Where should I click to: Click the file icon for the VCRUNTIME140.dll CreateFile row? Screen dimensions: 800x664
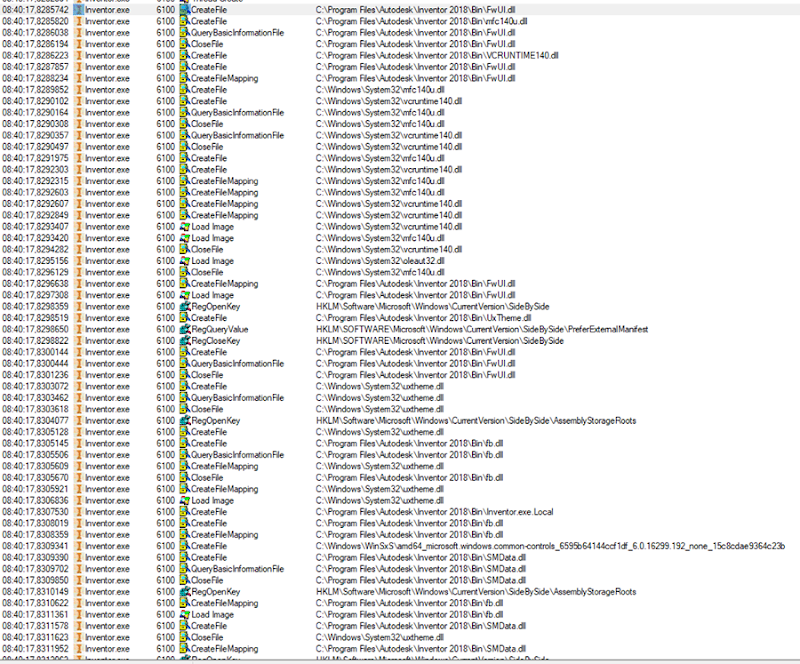[185, 55]
